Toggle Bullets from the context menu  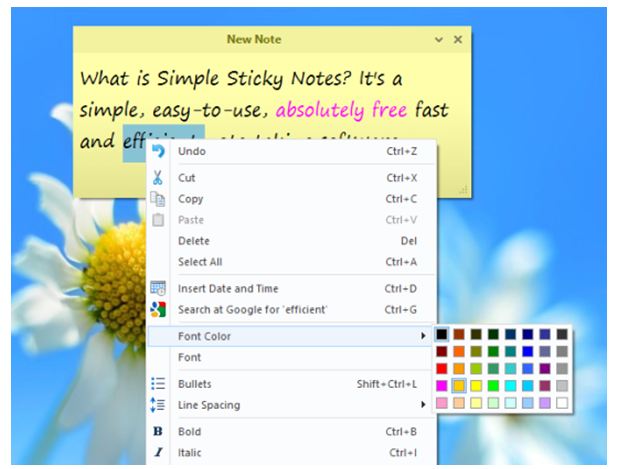tap(292, 384)
